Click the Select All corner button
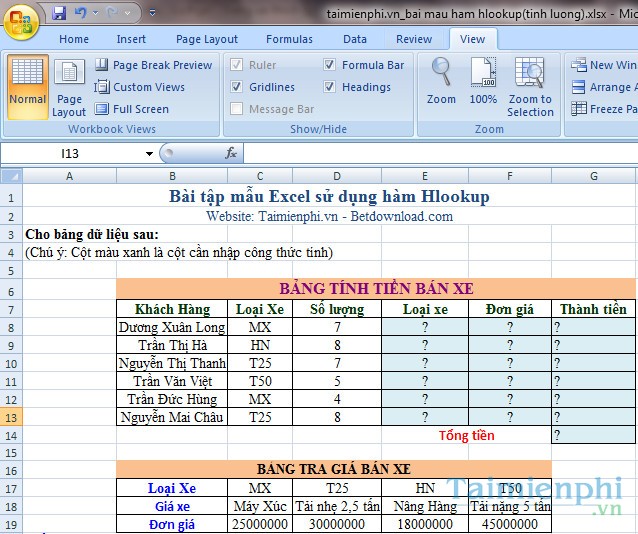Viewport: 638px width, 534px height. [x=11, y=176]
